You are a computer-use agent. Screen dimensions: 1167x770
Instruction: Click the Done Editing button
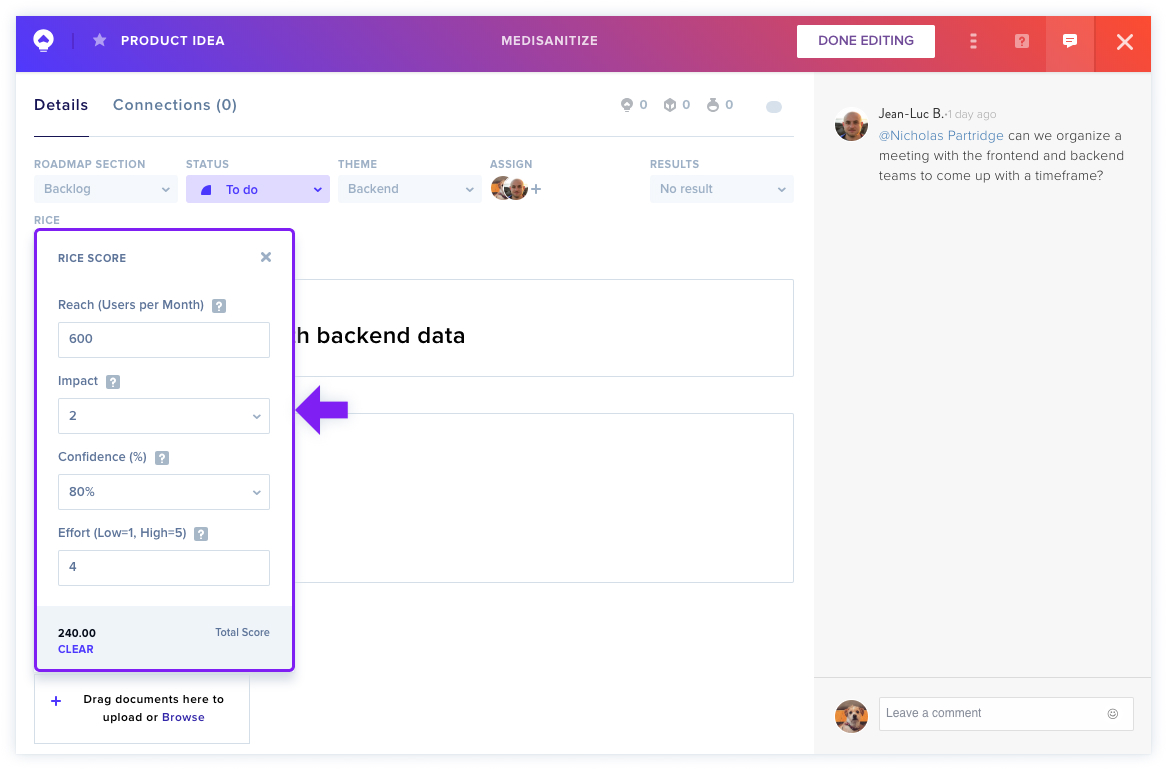point(866,41)
